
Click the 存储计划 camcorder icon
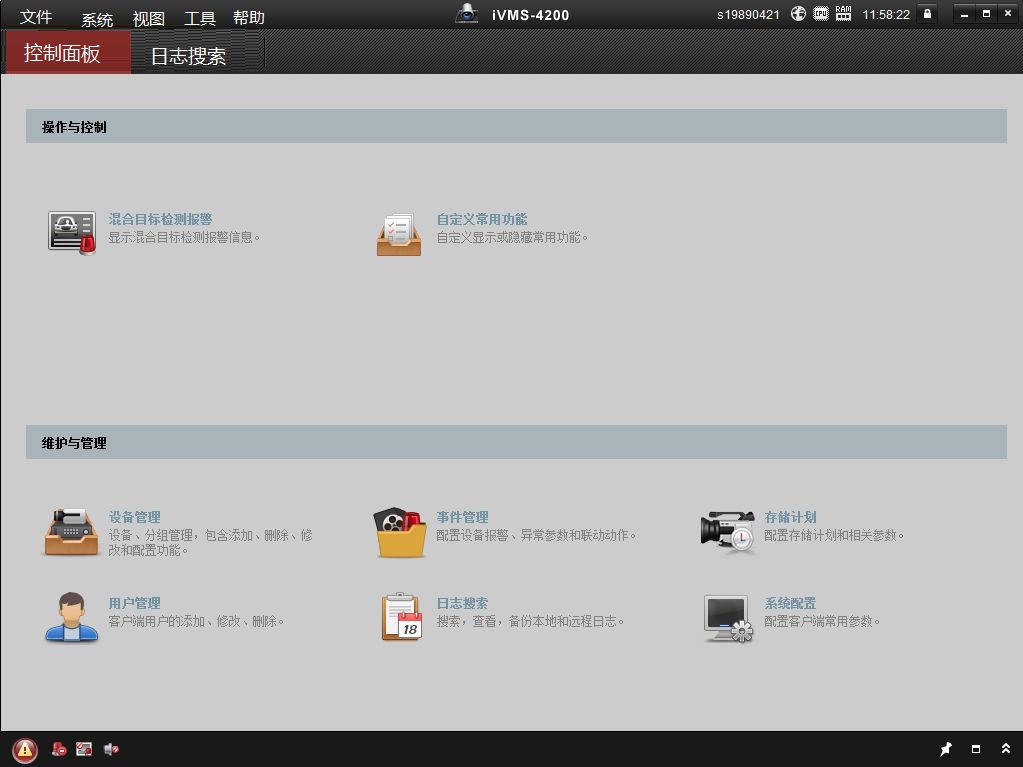(x=727, y=531)
